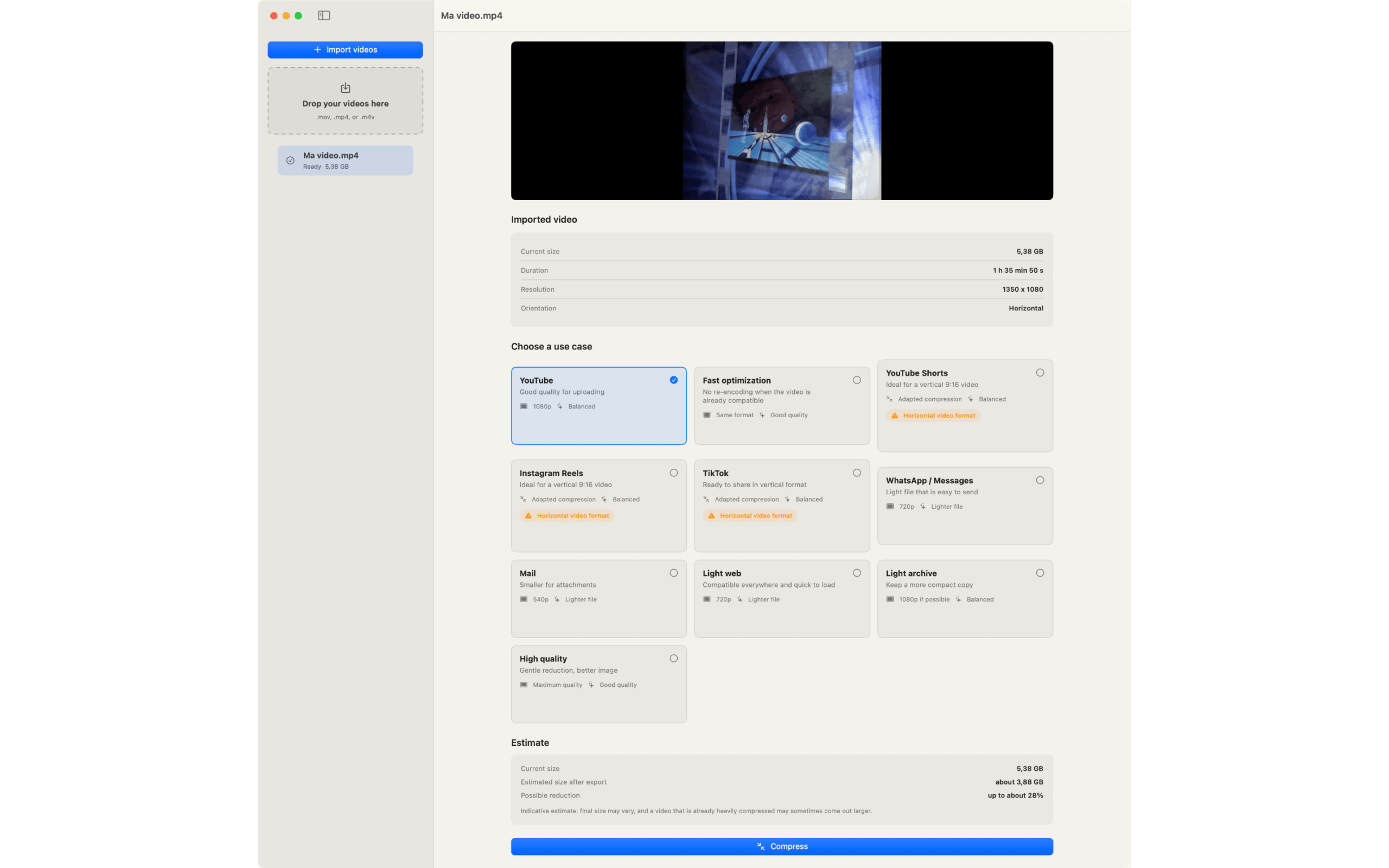
Task: Click the Drop your videos here zone
Action: tap(345, 101)
